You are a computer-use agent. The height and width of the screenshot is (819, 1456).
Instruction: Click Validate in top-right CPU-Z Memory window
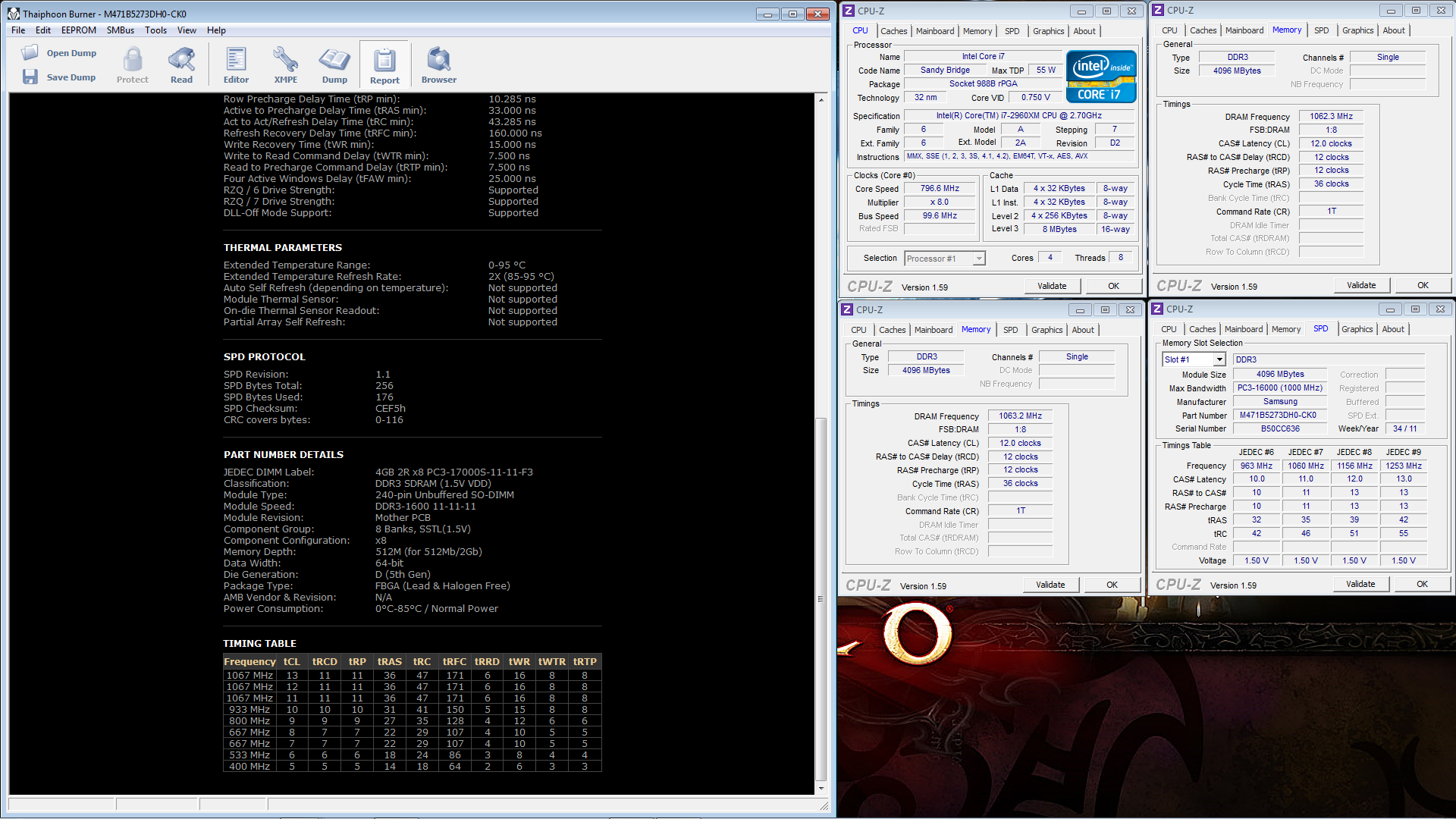tap(1361, 285)
